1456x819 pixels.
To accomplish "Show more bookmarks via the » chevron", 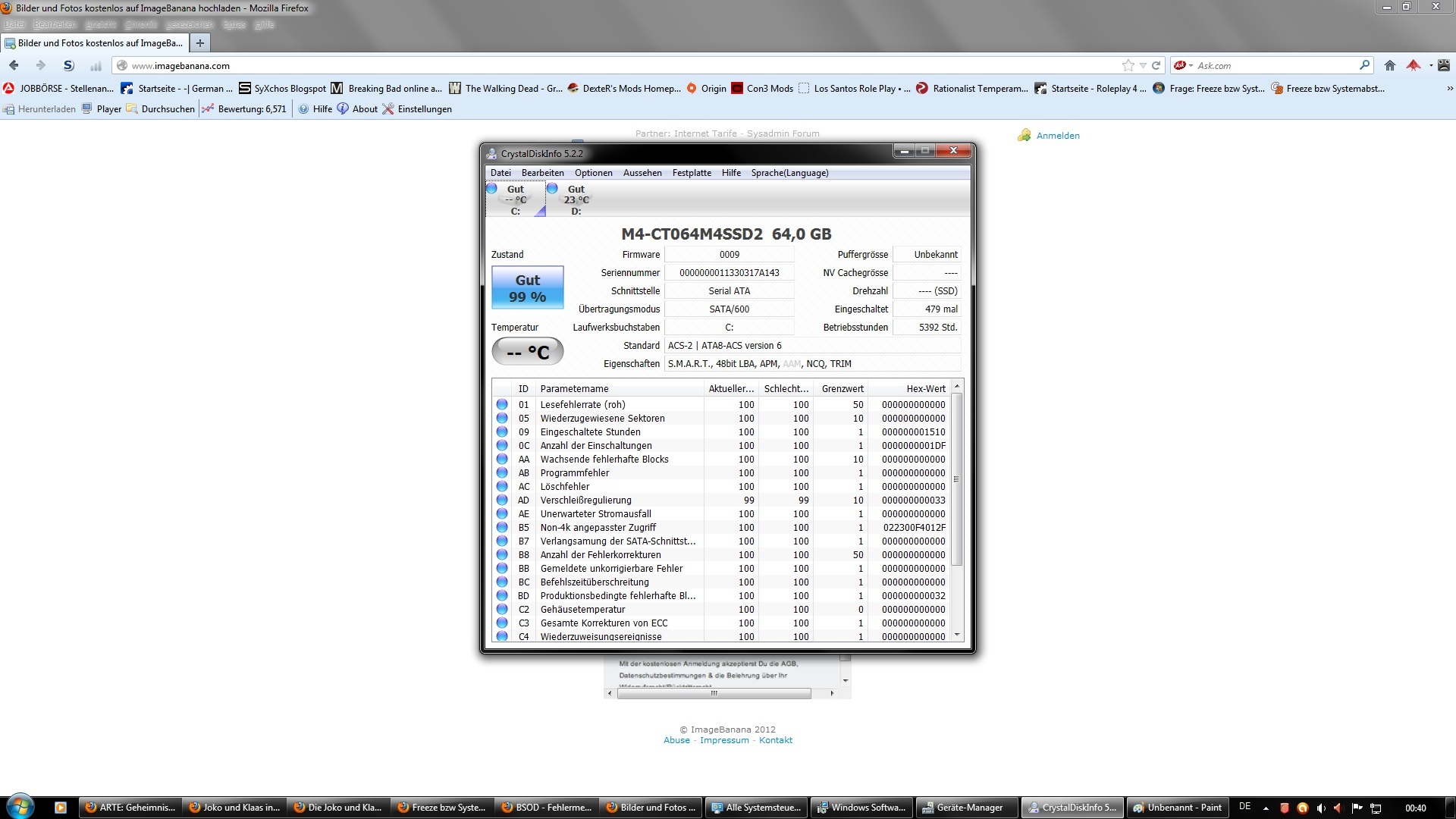I will click(1449, 89).
